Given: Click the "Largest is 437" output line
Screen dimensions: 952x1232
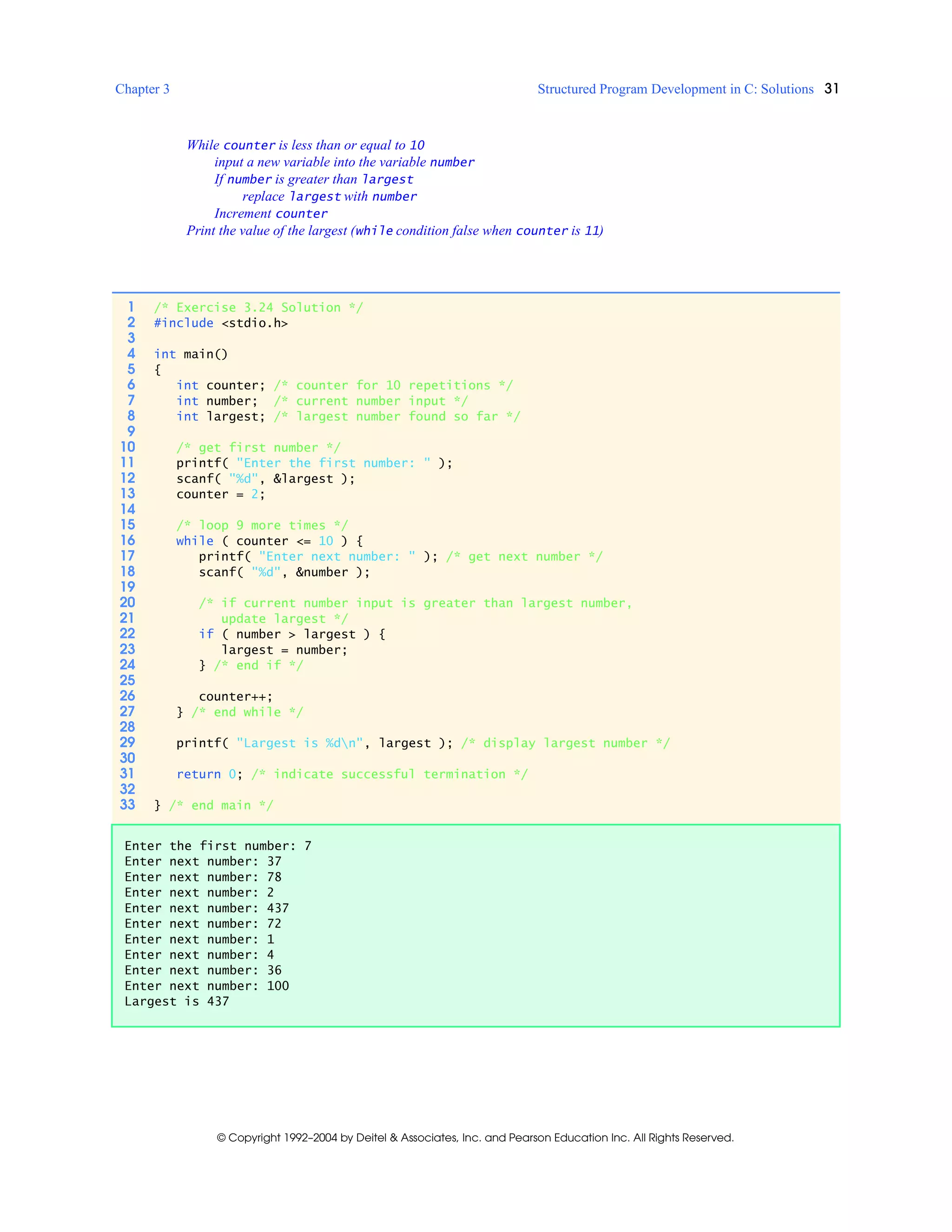Looking at the screenshot, I should coord(177,1001).
